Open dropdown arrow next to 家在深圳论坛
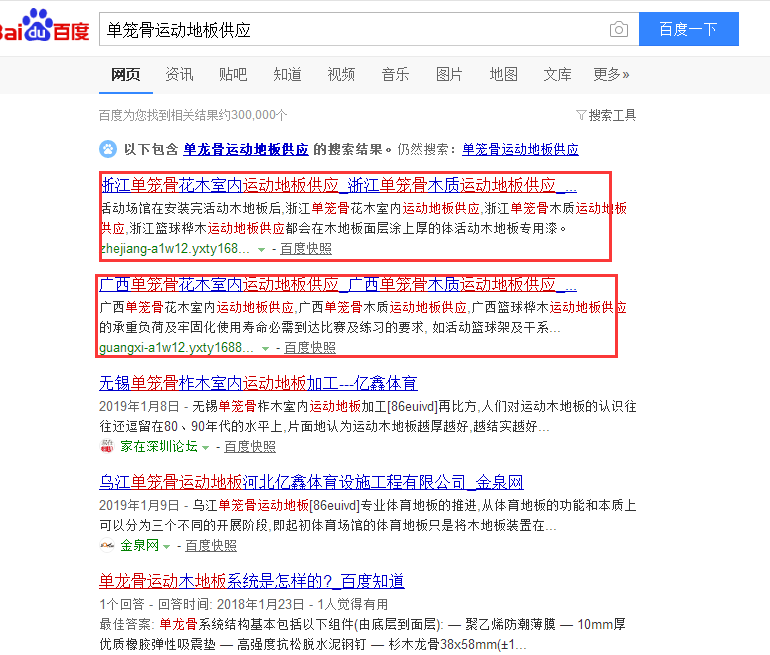Viewport: 770px width, 655px height. click(206, 447)
